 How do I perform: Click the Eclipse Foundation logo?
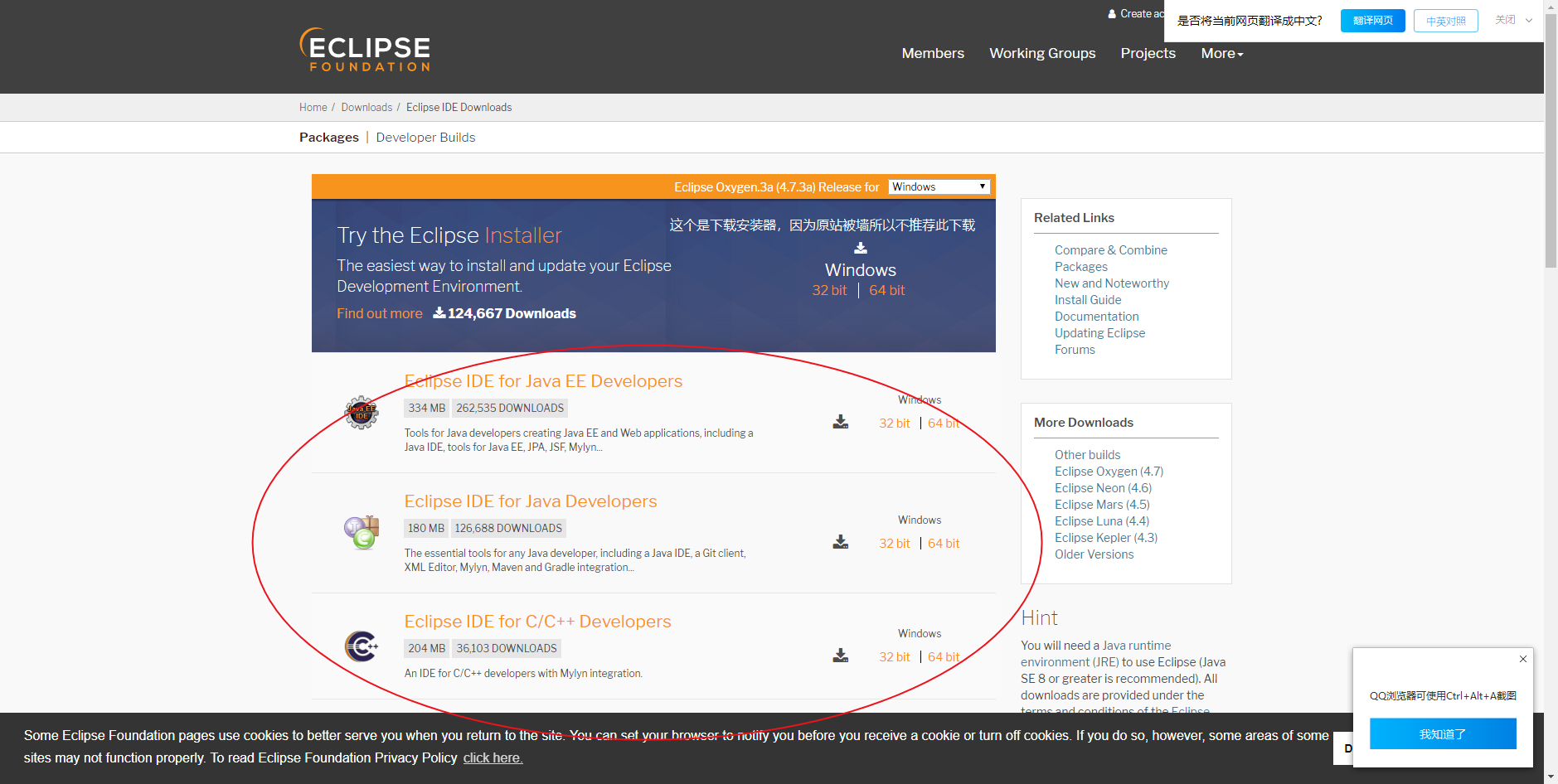click(365, 50)
